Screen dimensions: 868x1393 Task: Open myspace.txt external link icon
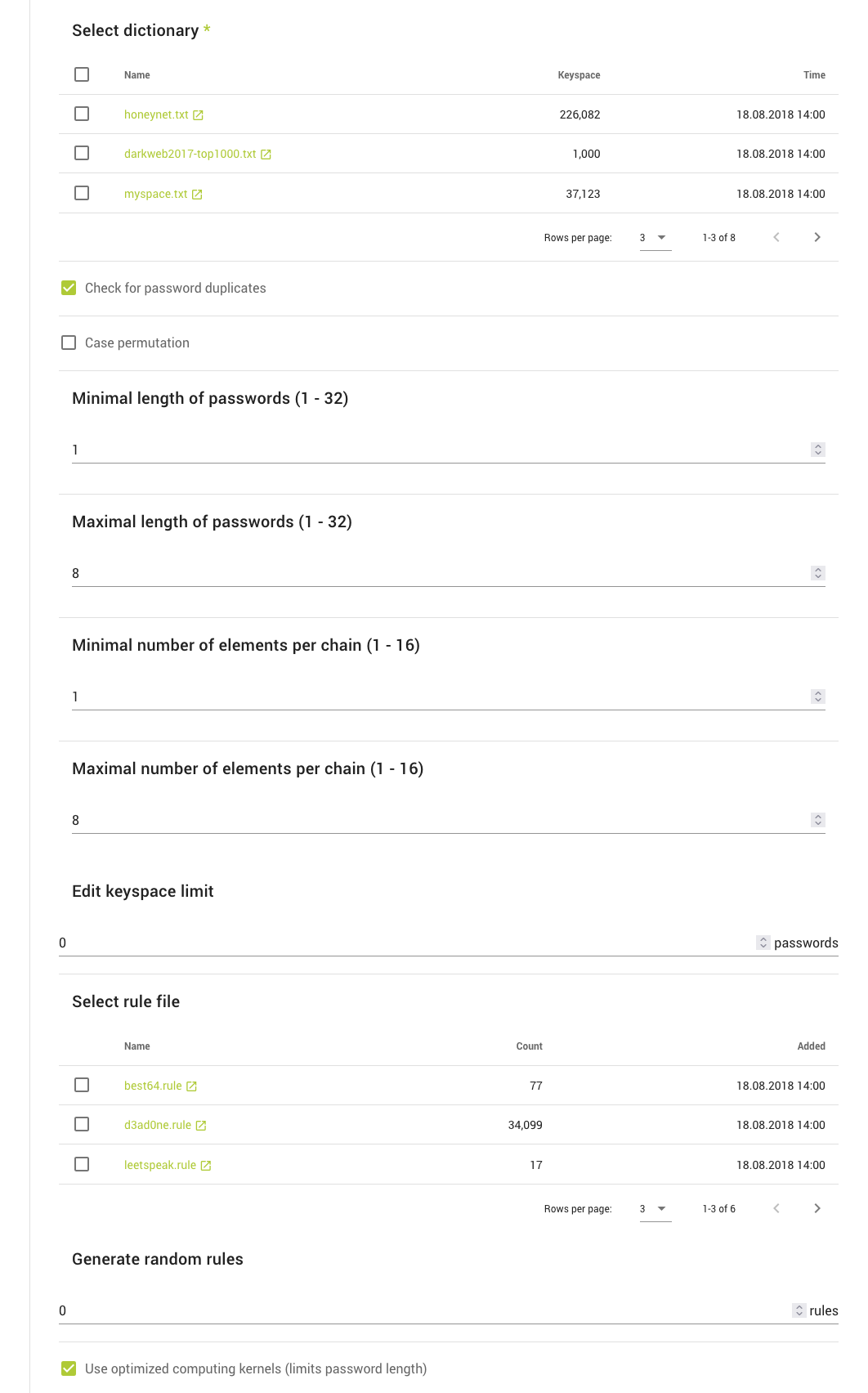197,195
